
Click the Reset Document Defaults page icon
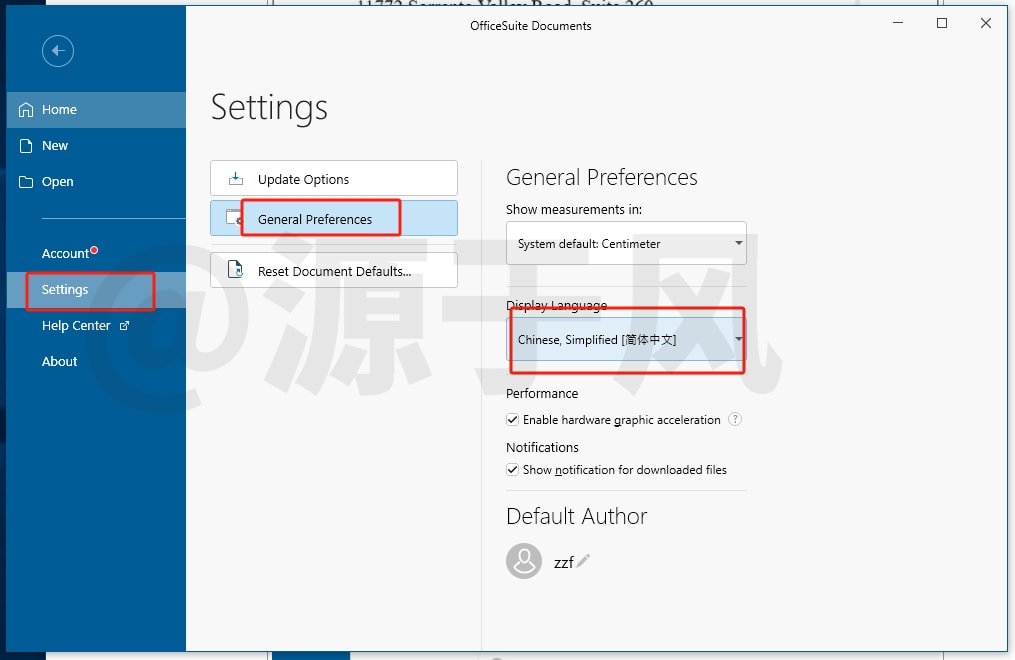pyautogui.click(x=236, y=269)
